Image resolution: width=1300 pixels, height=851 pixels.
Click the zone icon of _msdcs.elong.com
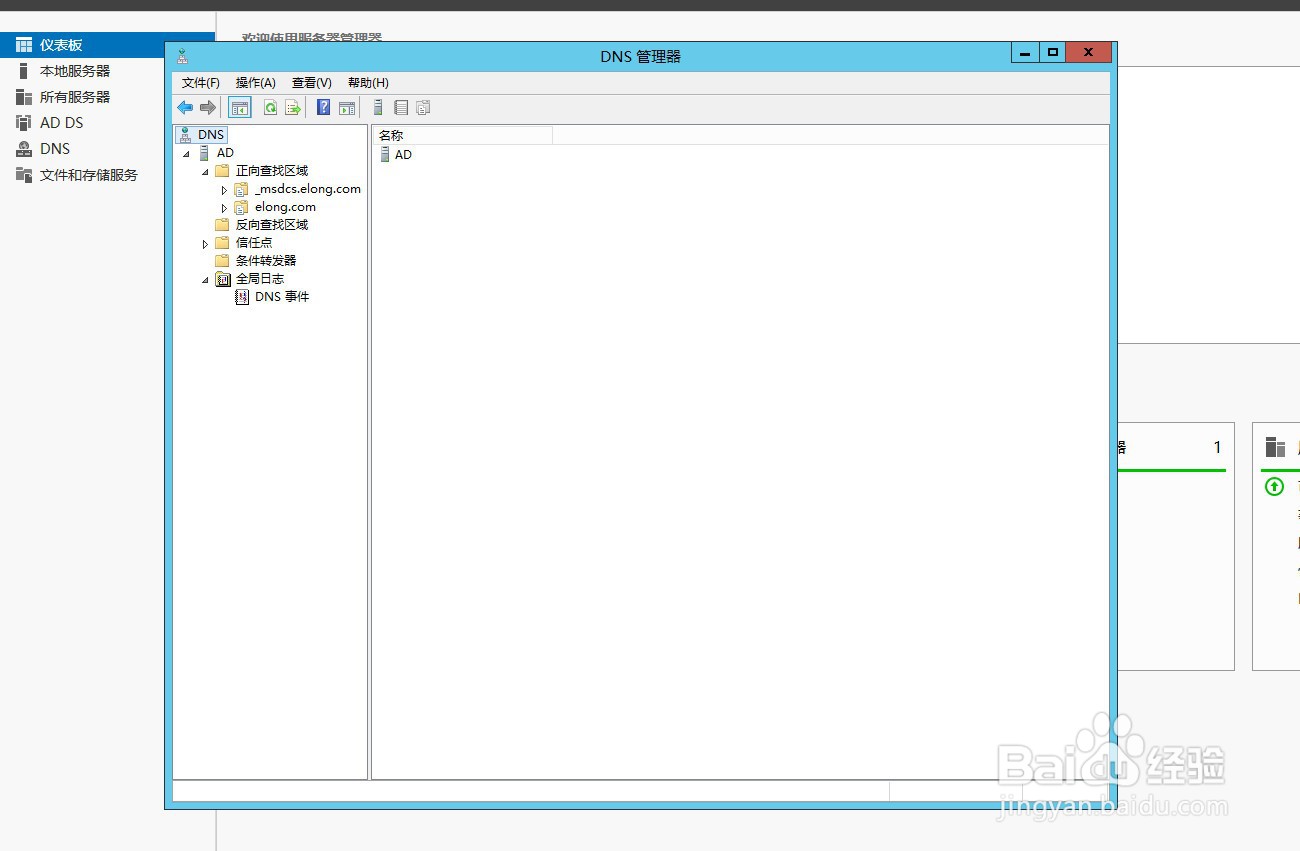pyautogui.click(x=241, y=189)
